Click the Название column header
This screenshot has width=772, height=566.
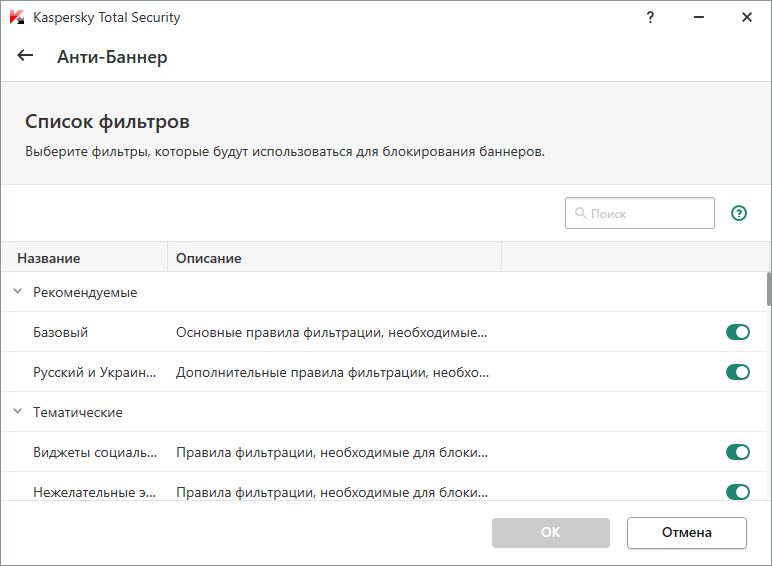84,257
